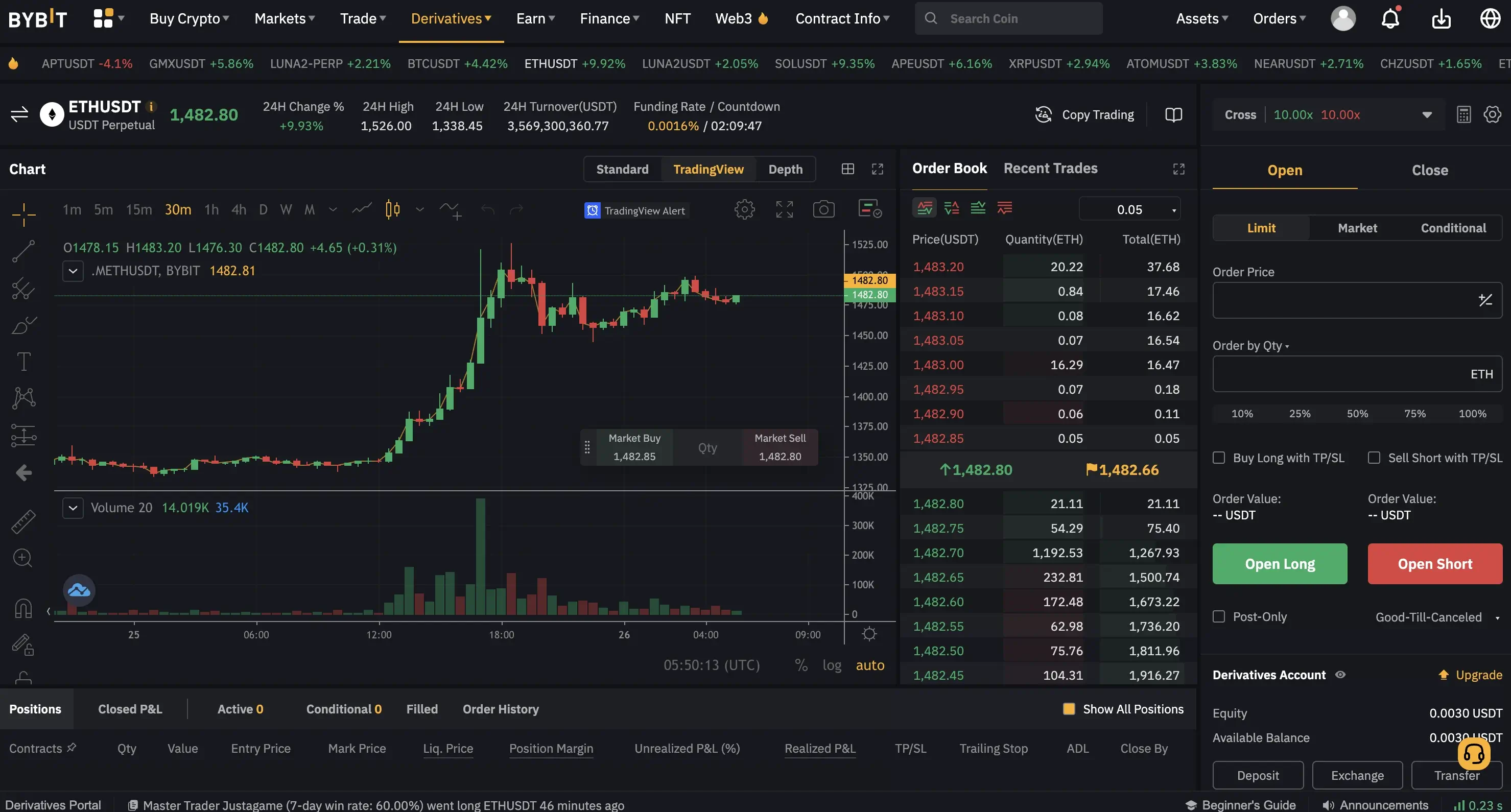The image size is (1511, 812).
Task: Set quantity slider to 50%
Action: tap(1357, 413)
